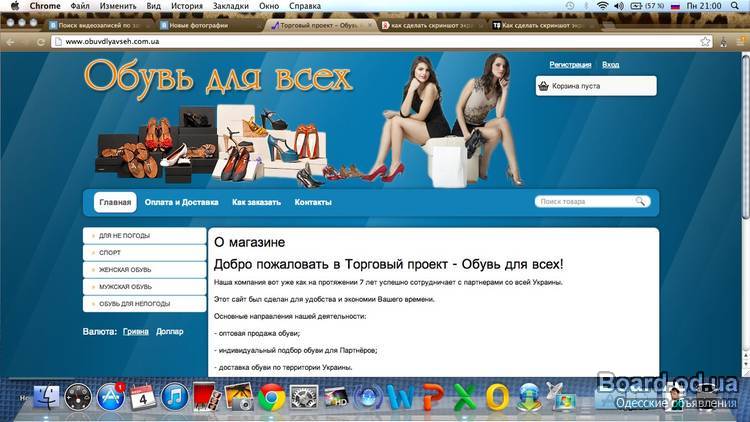Go to the 'Оплата и Доставка' page
Viewport: 750px width, 422px height.
[181, 202]
